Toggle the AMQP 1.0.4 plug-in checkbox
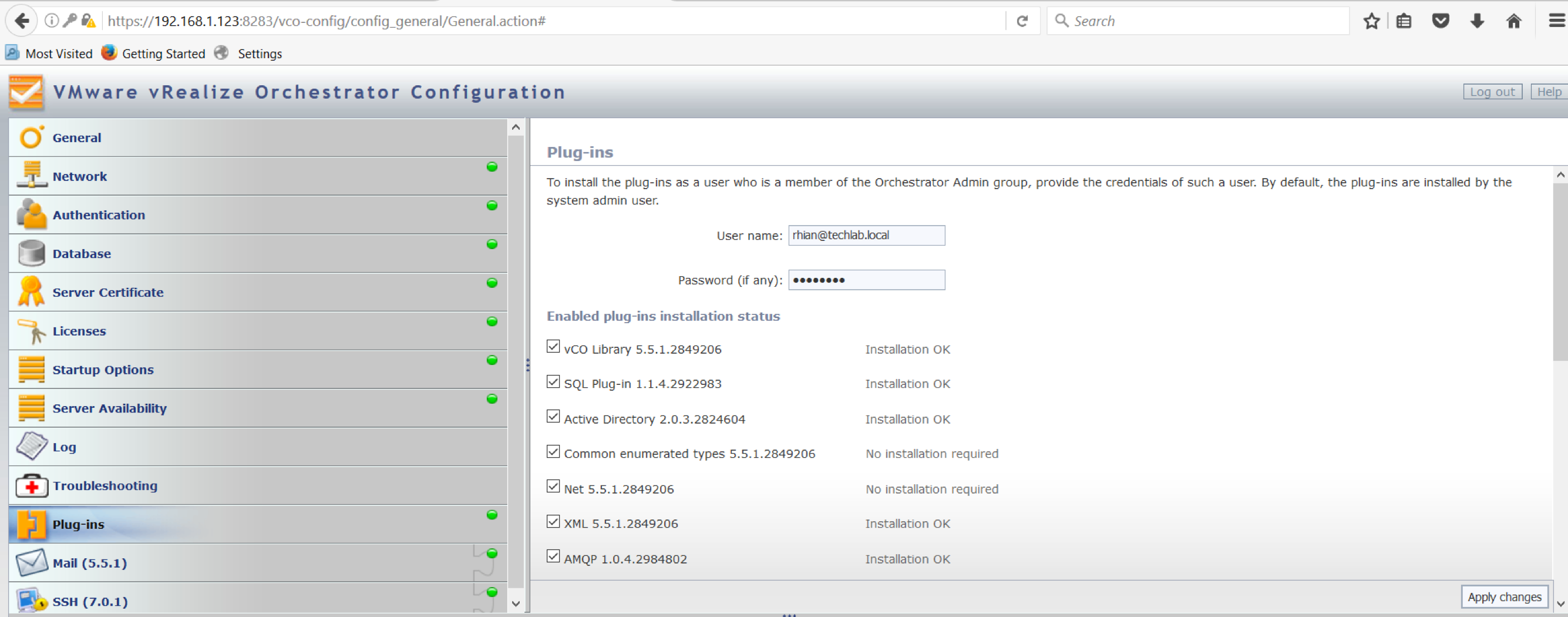The image size is (1568, 617). [553, 556]
